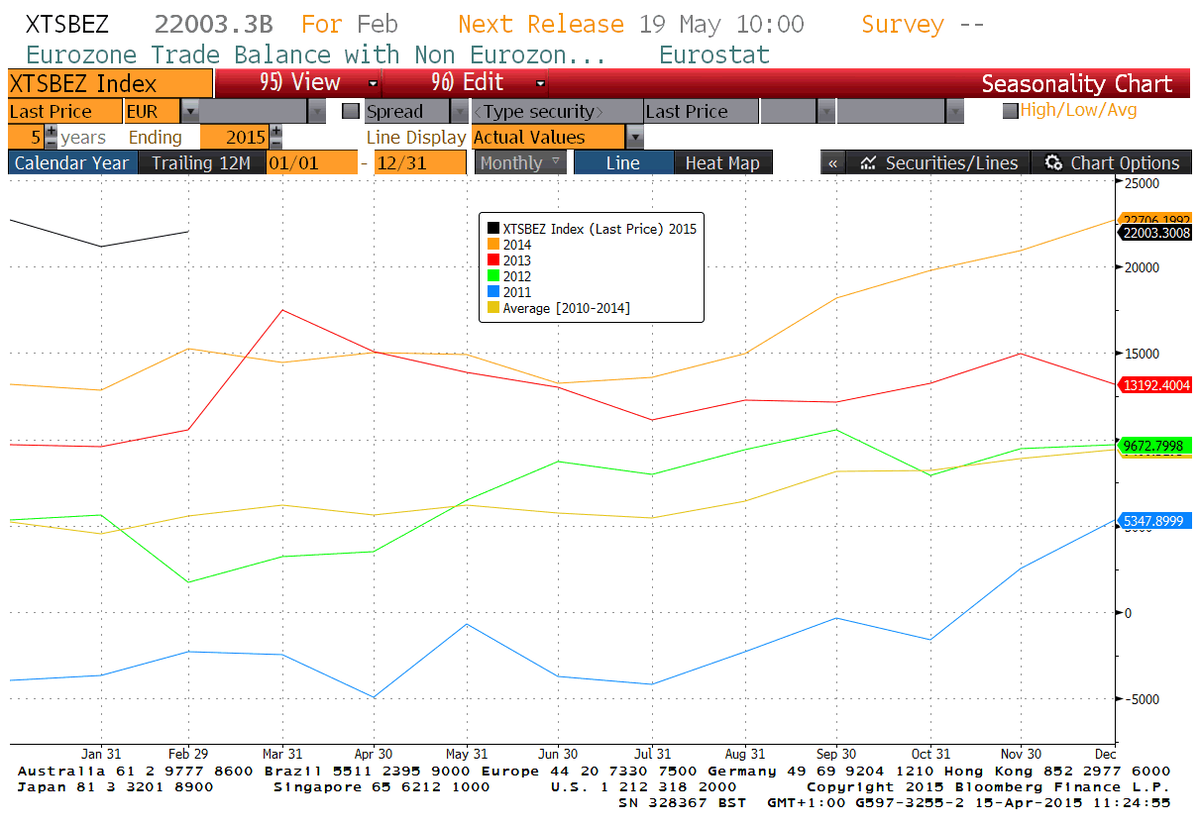Click the 01/01 start date field
Image resolution: width=1200 pixels, height=826 pixels.
point(312,163)
